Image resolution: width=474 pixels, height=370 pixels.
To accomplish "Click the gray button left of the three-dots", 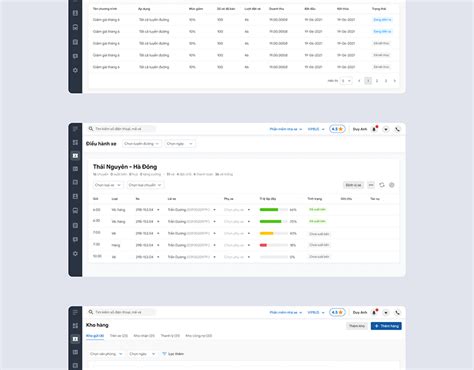I will 353,185.
